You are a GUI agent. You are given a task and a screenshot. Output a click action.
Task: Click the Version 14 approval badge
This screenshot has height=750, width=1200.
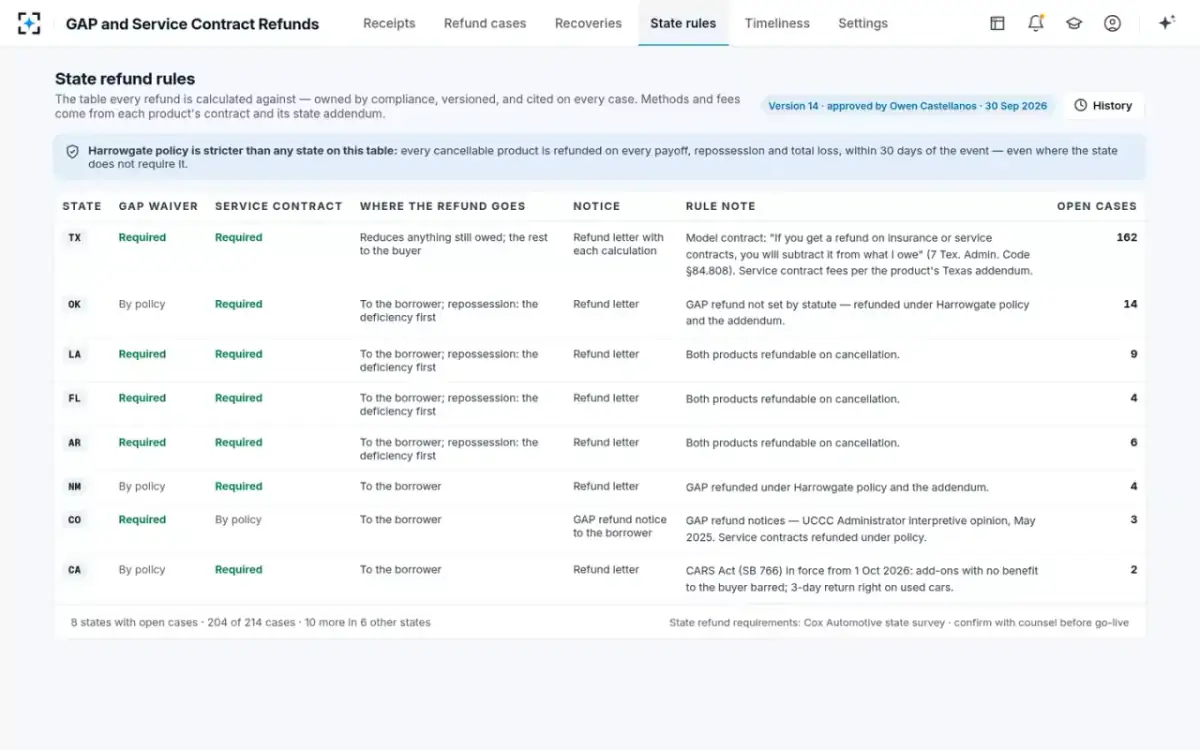(907, 106)
